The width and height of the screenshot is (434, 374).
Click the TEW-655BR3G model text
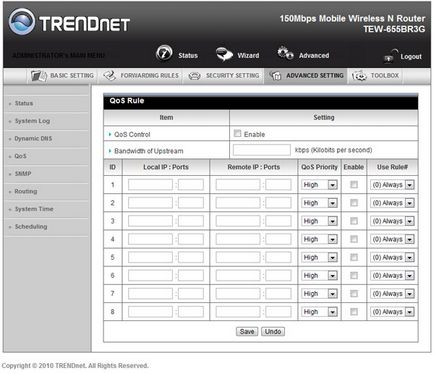tap(394, 29)
